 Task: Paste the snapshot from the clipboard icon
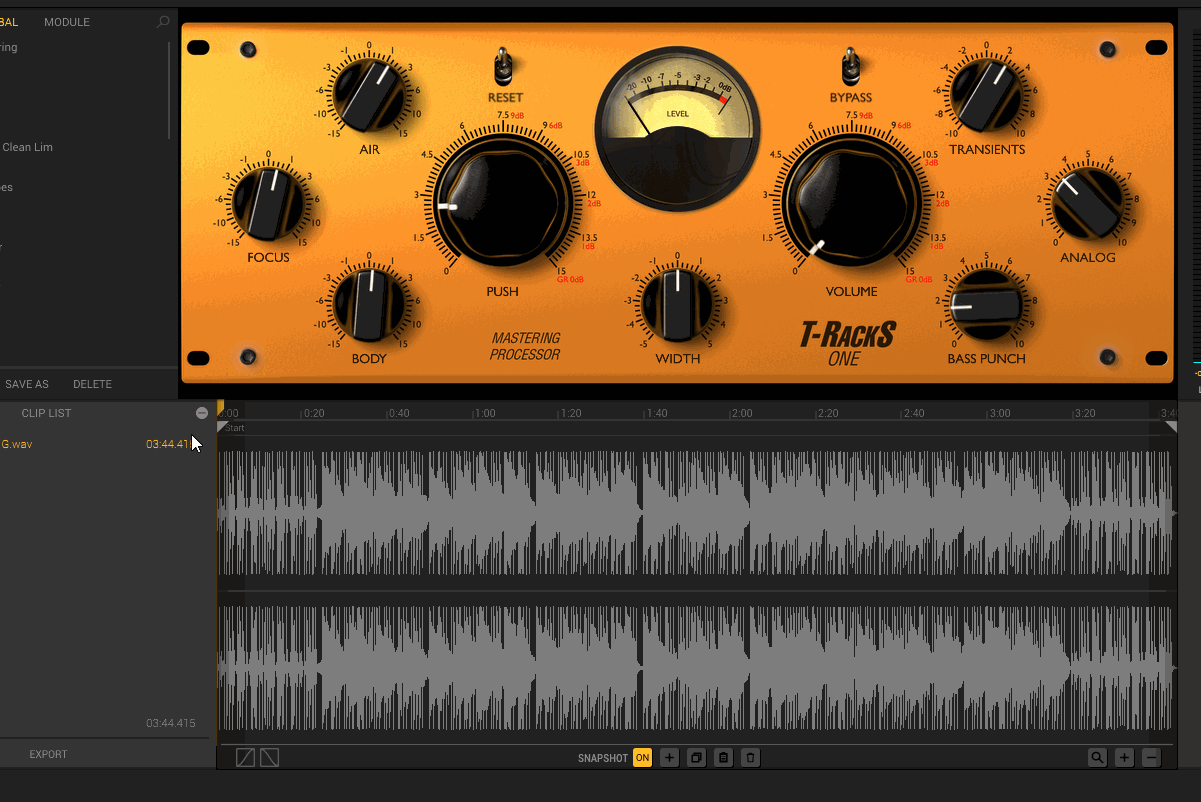point(724,758)
